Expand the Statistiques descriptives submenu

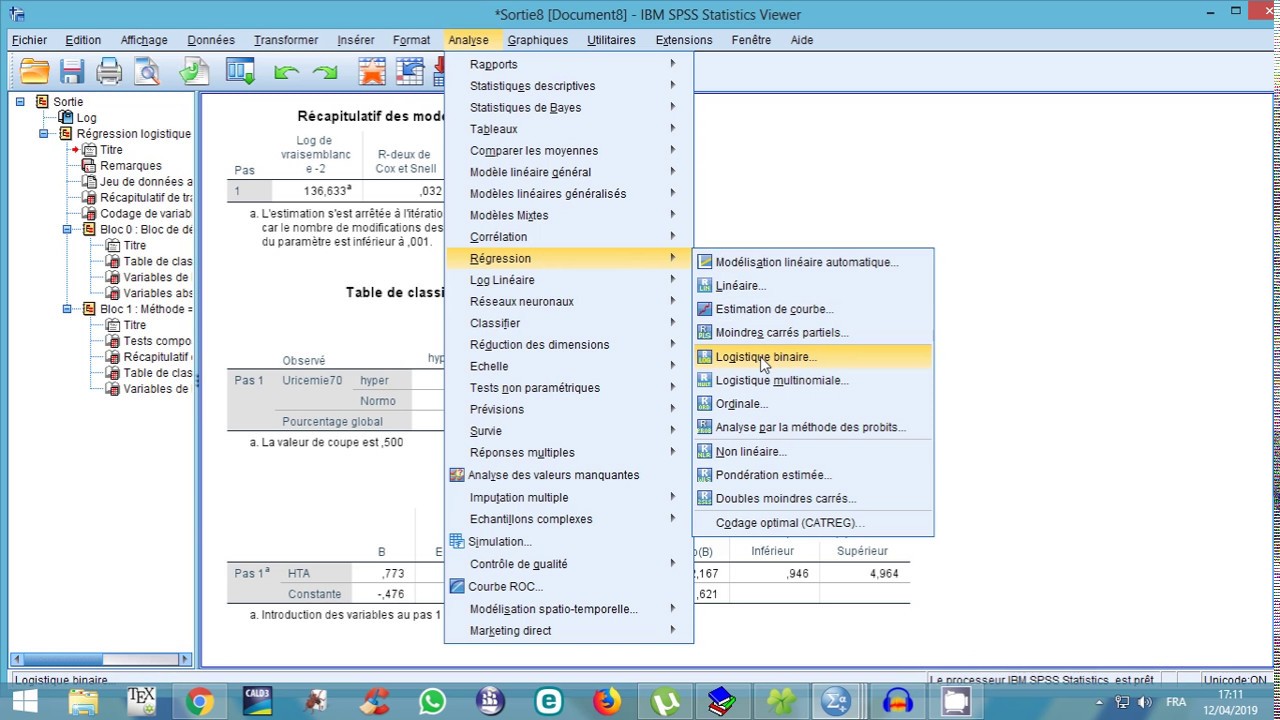point(568,86)
